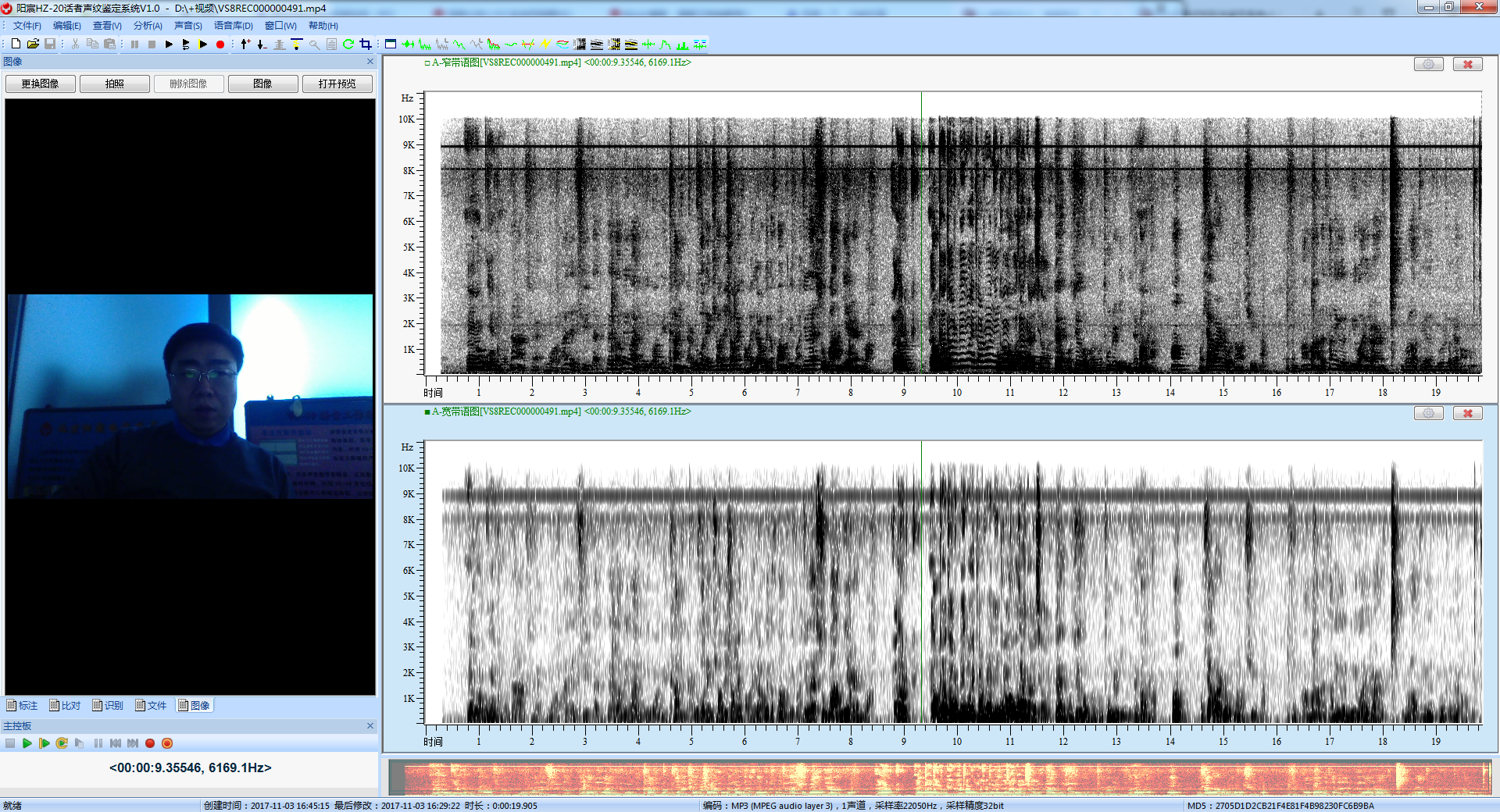Click the 图像 button in the image panel

263,84
